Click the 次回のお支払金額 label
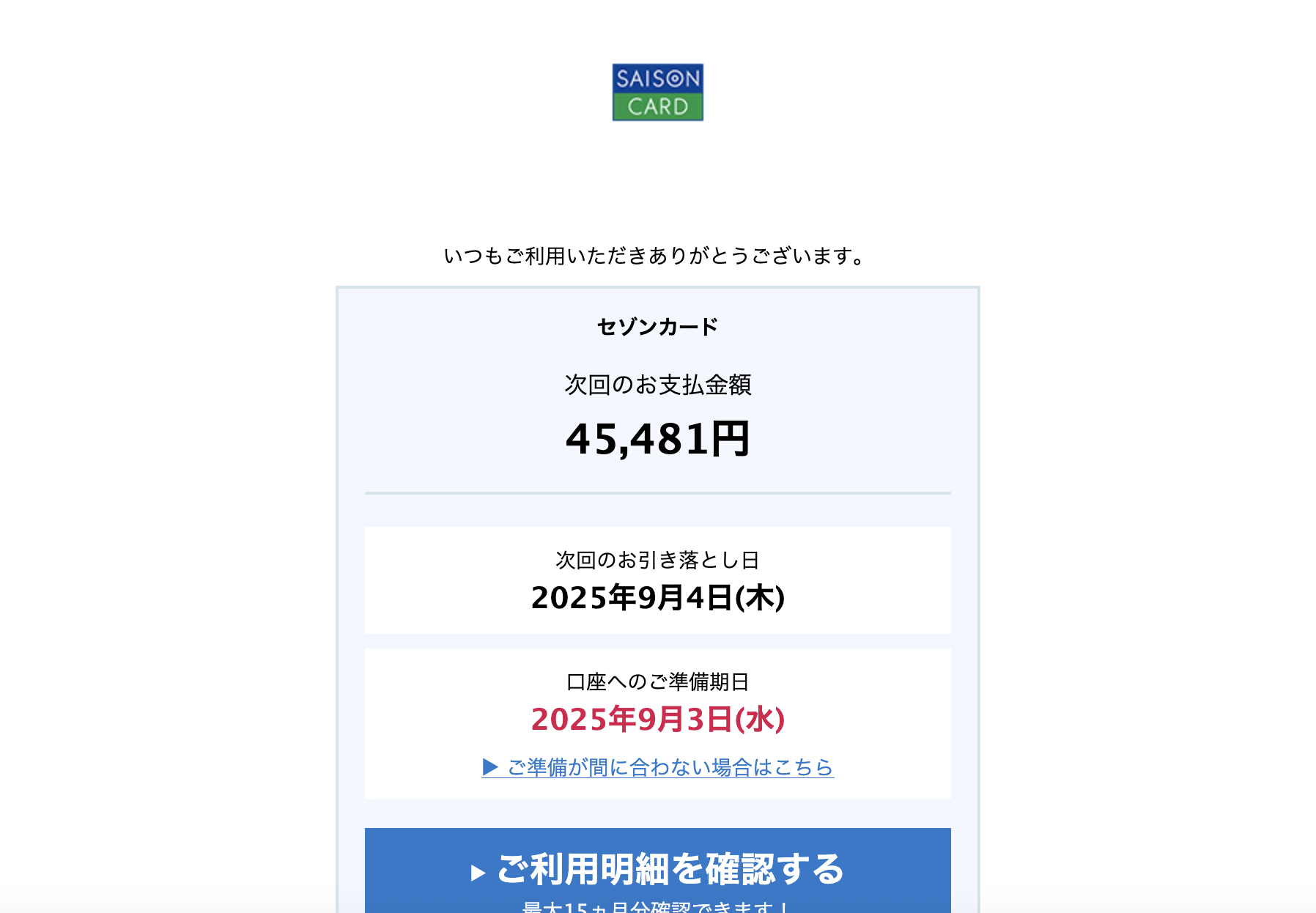Image resolution: width=1316 pixels, height=913 pixels. point(657,384)
